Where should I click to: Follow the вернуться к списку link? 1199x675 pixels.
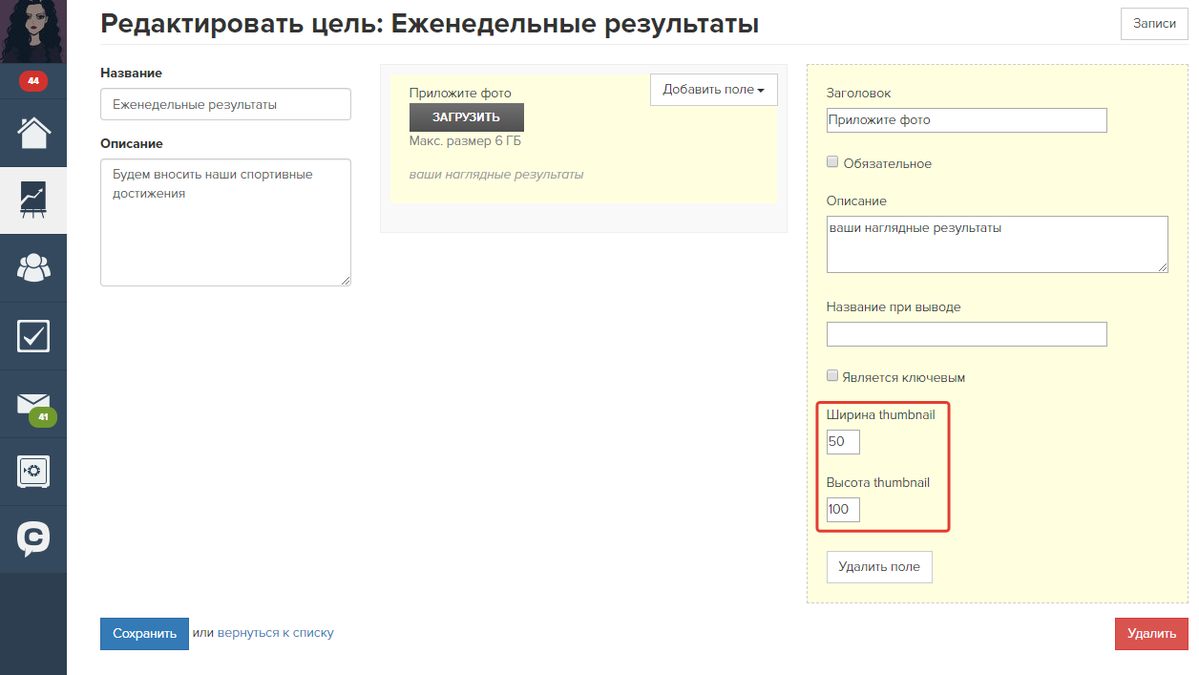[x=275, y=633]
